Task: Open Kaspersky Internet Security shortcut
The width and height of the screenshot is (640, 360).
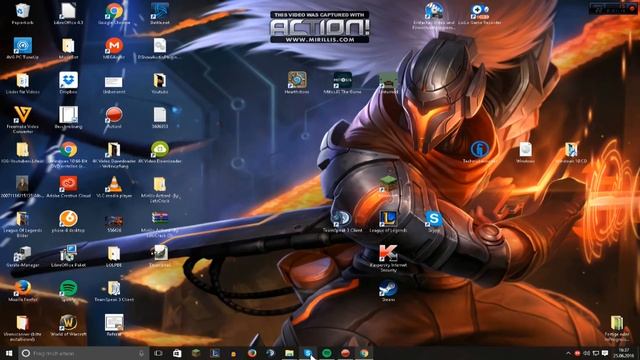Action: click(388, 258)
